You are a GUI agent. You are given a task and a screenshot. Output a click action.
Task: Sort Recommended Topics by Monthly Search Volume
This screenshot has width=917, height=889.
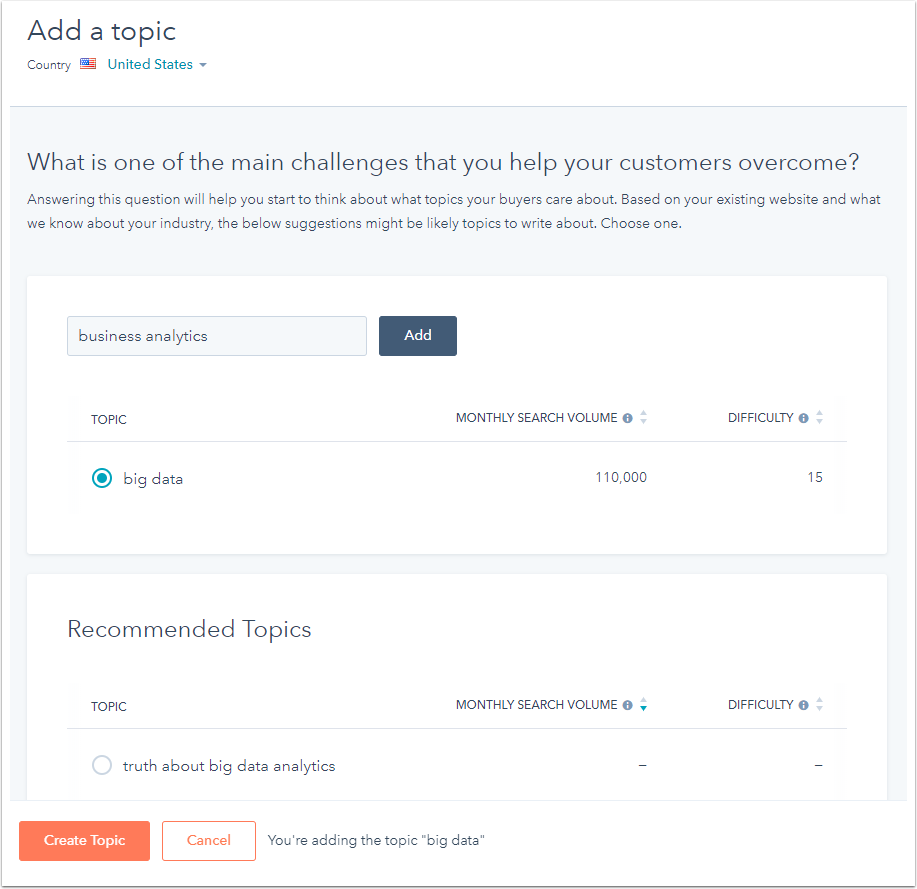click(x=644, y=705)
